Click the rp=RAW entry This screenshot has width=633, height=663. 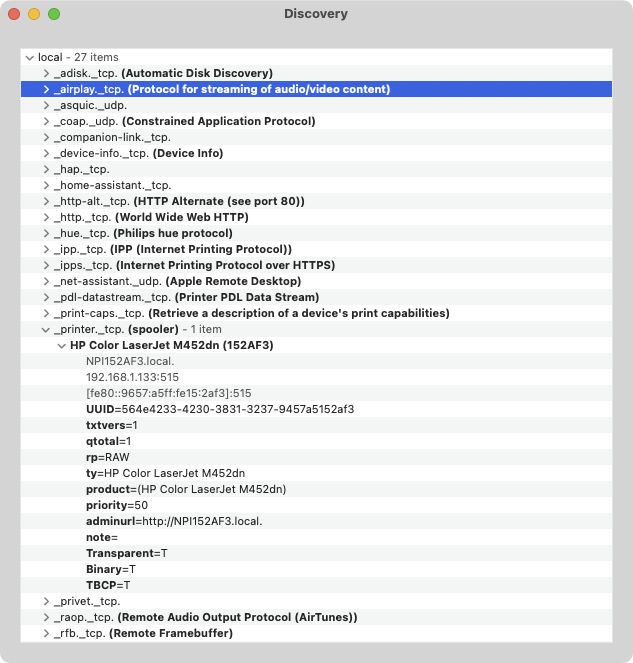108,457
